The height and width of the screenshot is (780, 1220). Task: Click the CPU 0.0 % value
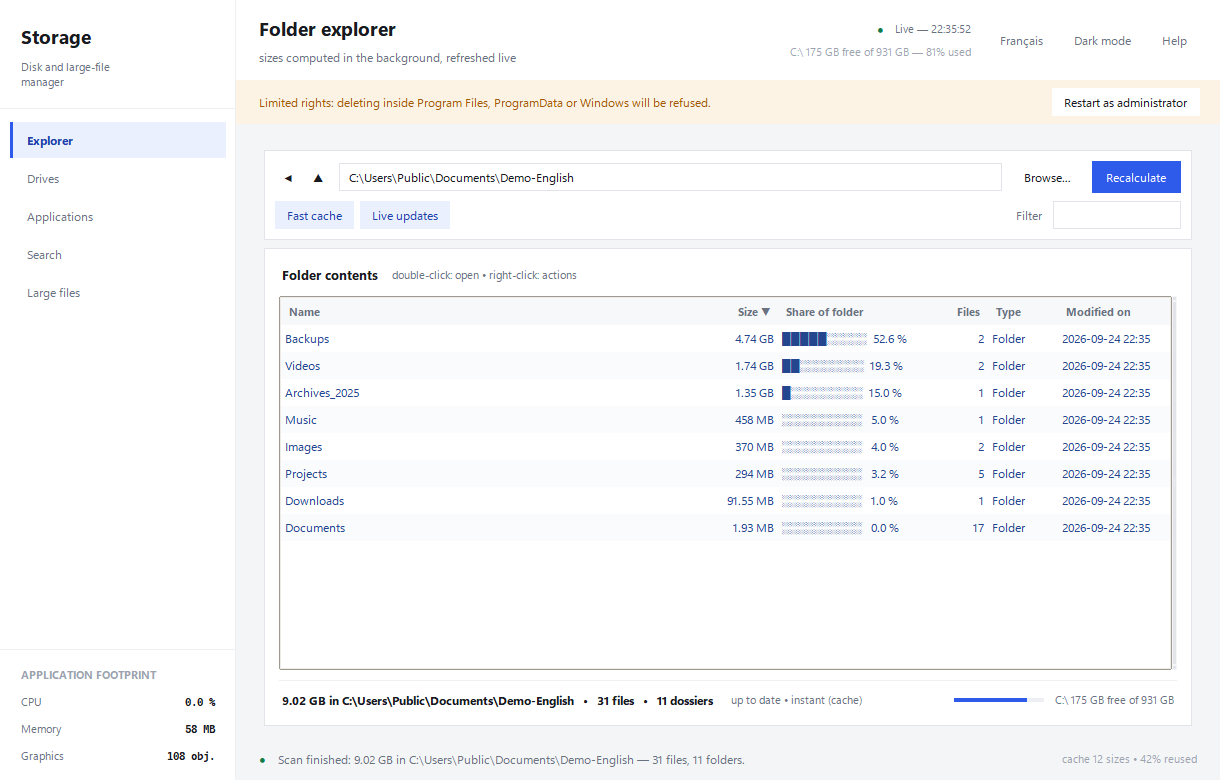point(200,702)
